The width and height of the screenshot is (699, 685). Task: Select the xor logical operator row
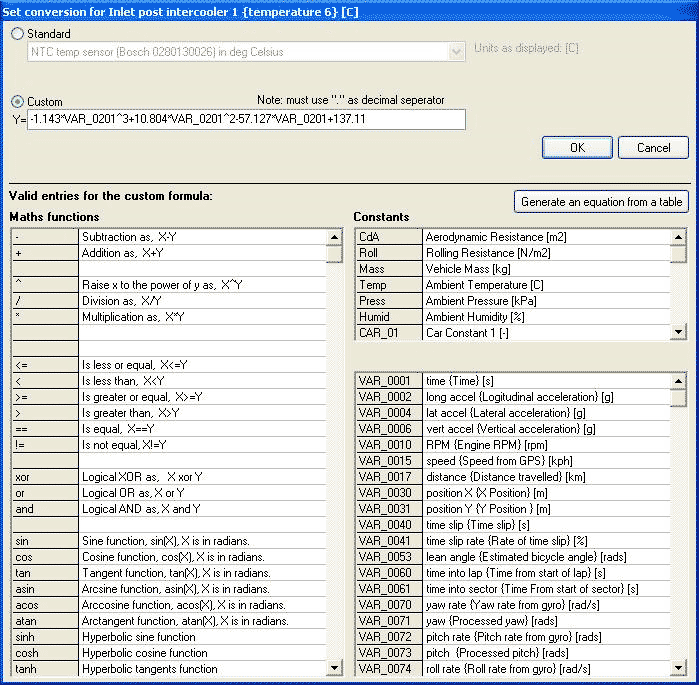45,477
